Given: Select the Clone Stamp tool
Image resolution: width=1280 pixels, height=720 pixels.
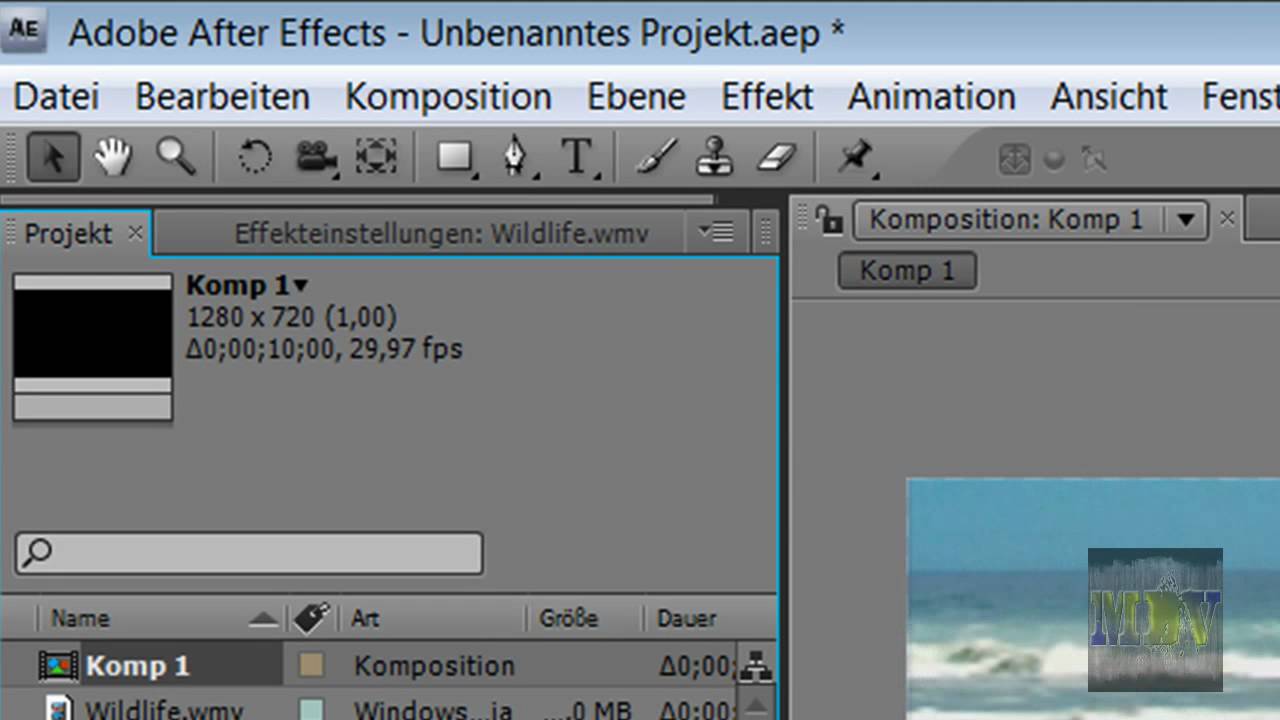Looking at the screenshot, I should pos(714,158).
